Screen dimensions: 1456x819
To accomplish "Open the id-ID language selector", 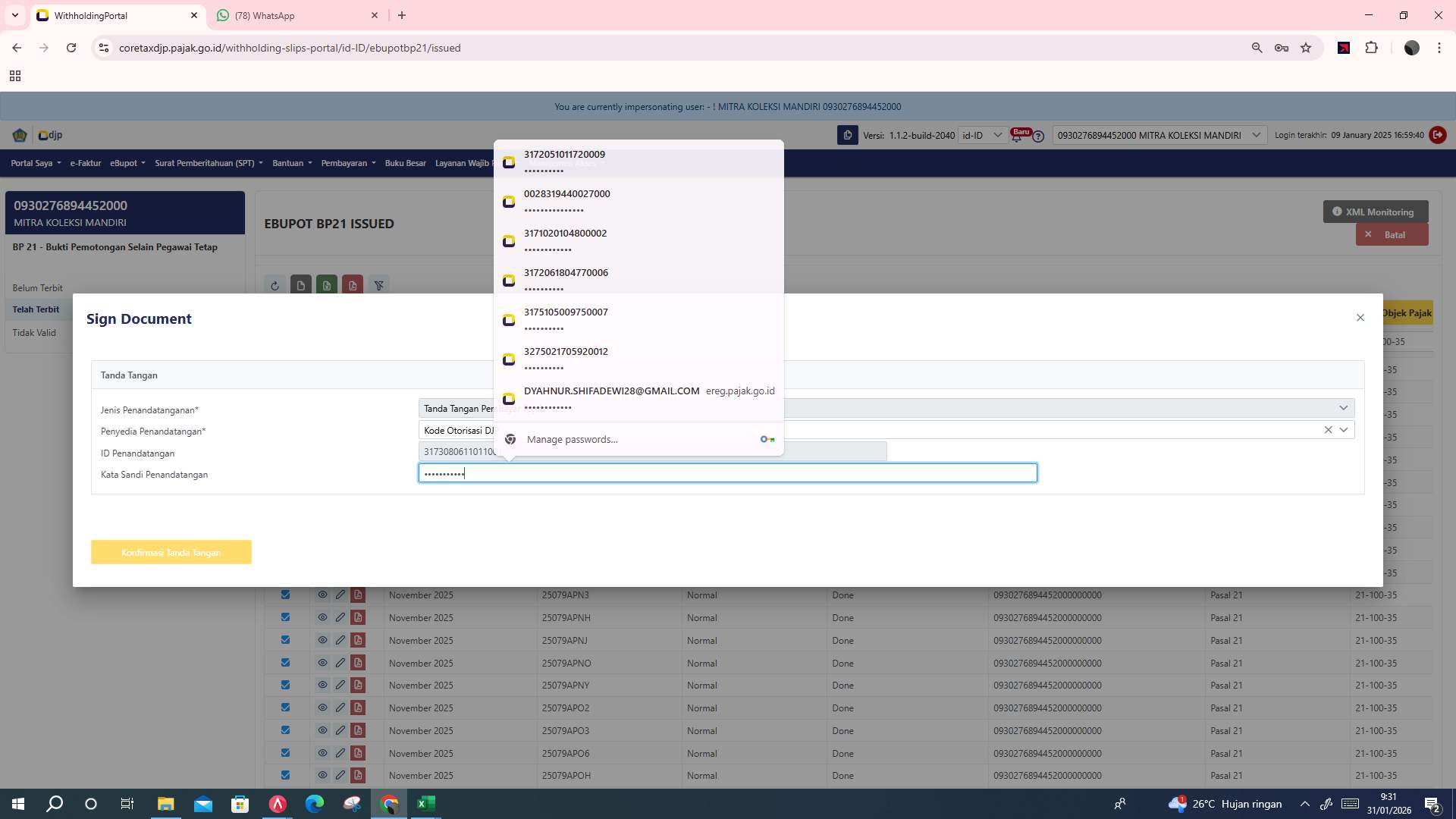I will pos(983,135).
